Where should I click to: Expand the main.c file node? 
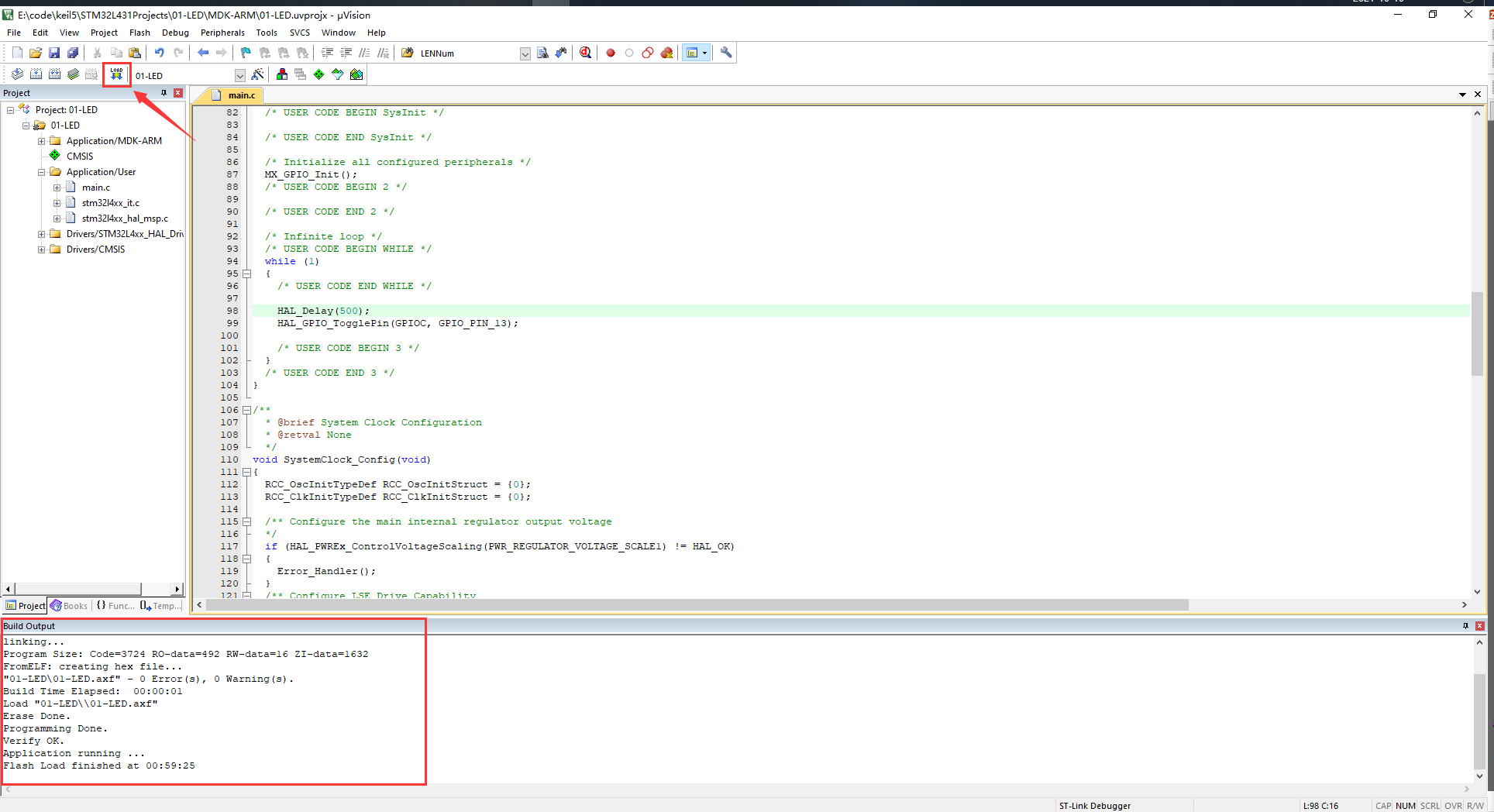click(x=57, y=188)
